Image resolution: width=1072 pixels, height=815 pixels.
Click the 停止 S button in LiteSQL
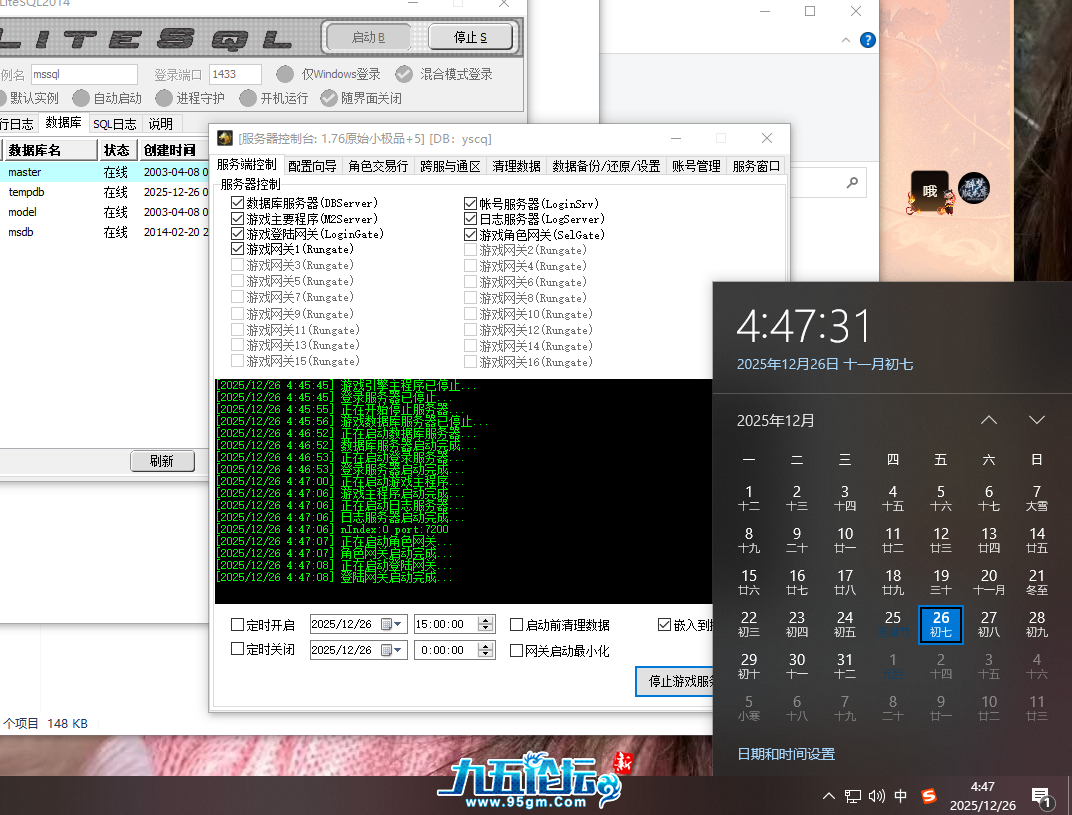(x=470, y=38)
